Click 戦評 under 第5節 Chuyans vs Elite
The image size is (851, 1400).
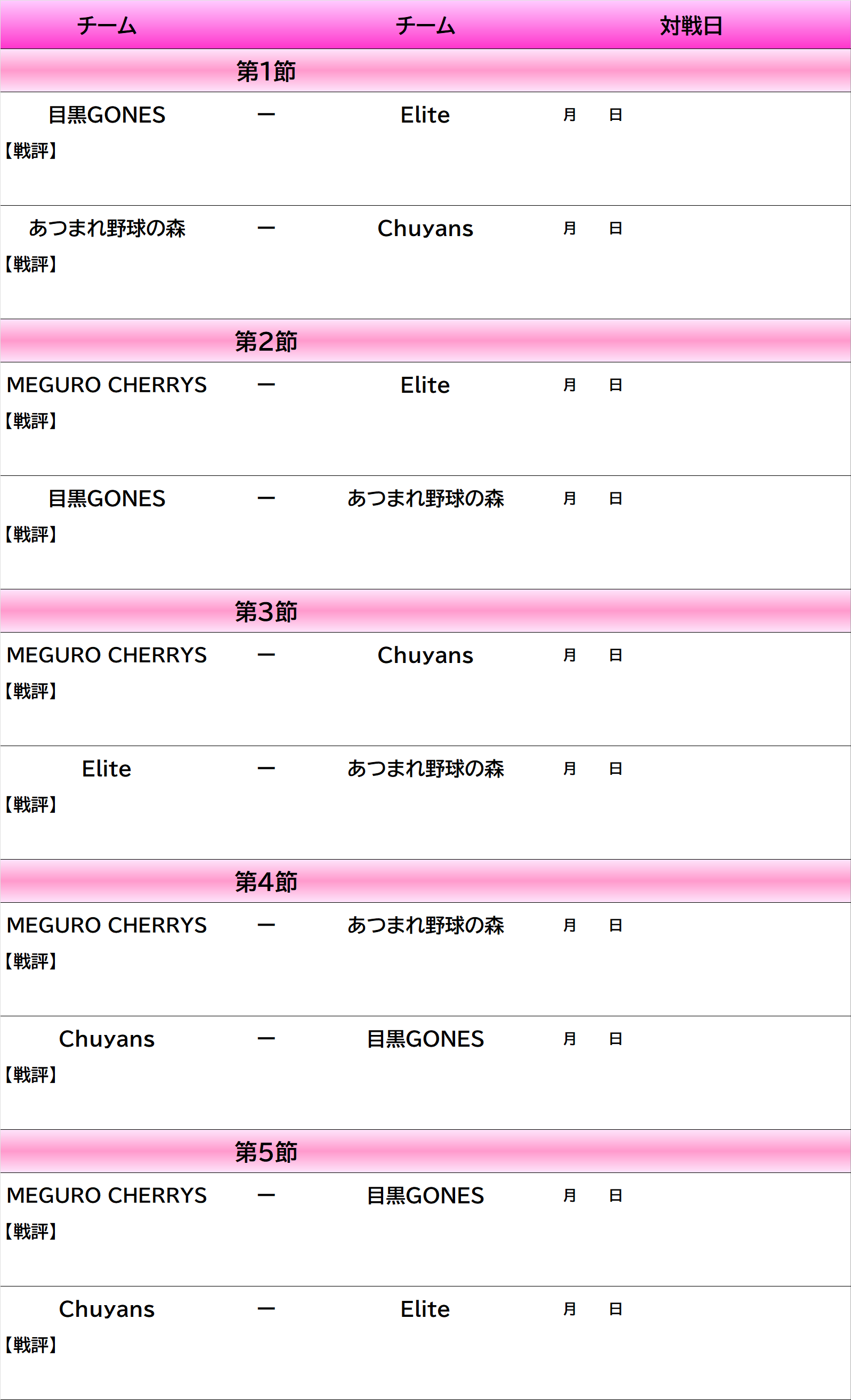pyautogui.click(x=31, y=1346)
